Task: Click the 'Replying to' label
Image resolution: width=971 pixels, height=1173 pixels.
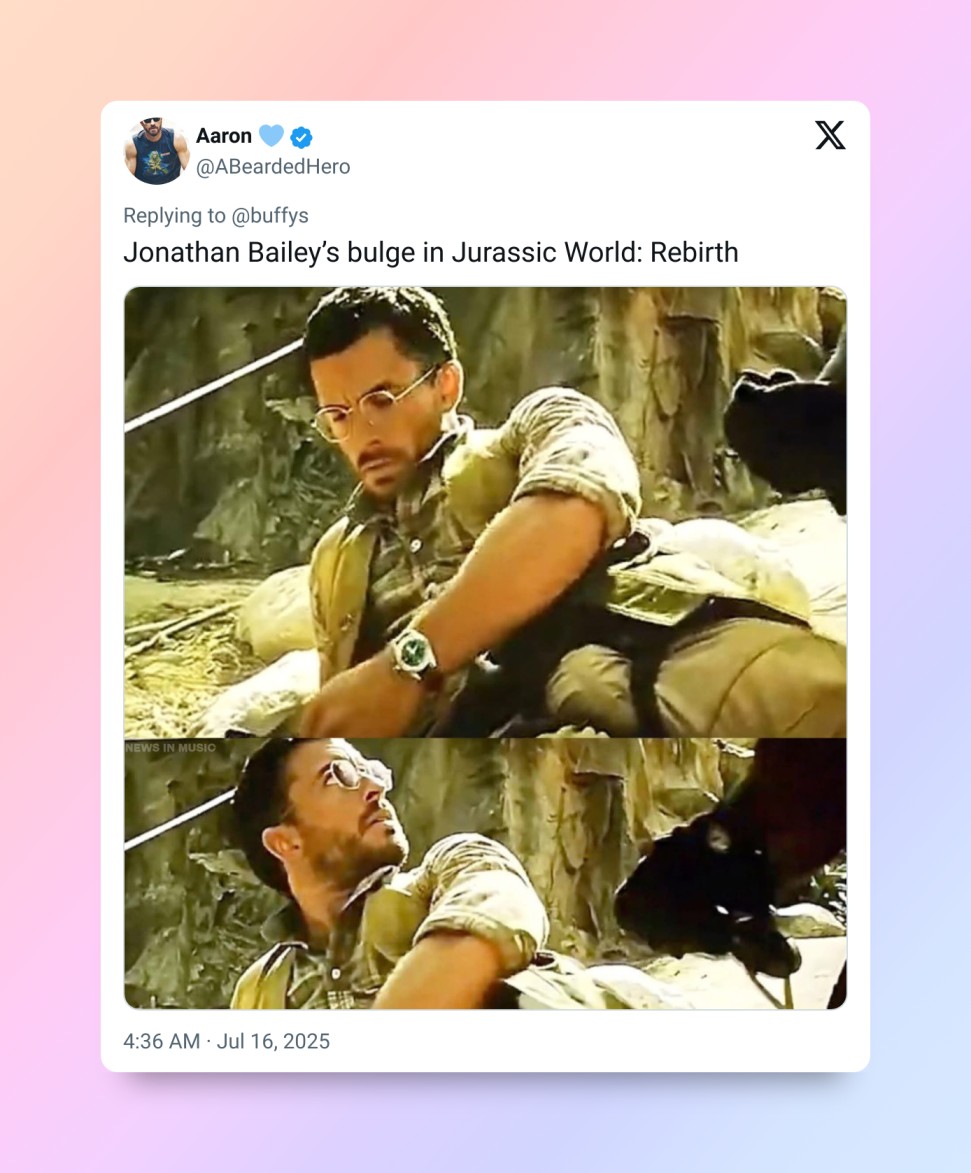Action: [174, 215]
